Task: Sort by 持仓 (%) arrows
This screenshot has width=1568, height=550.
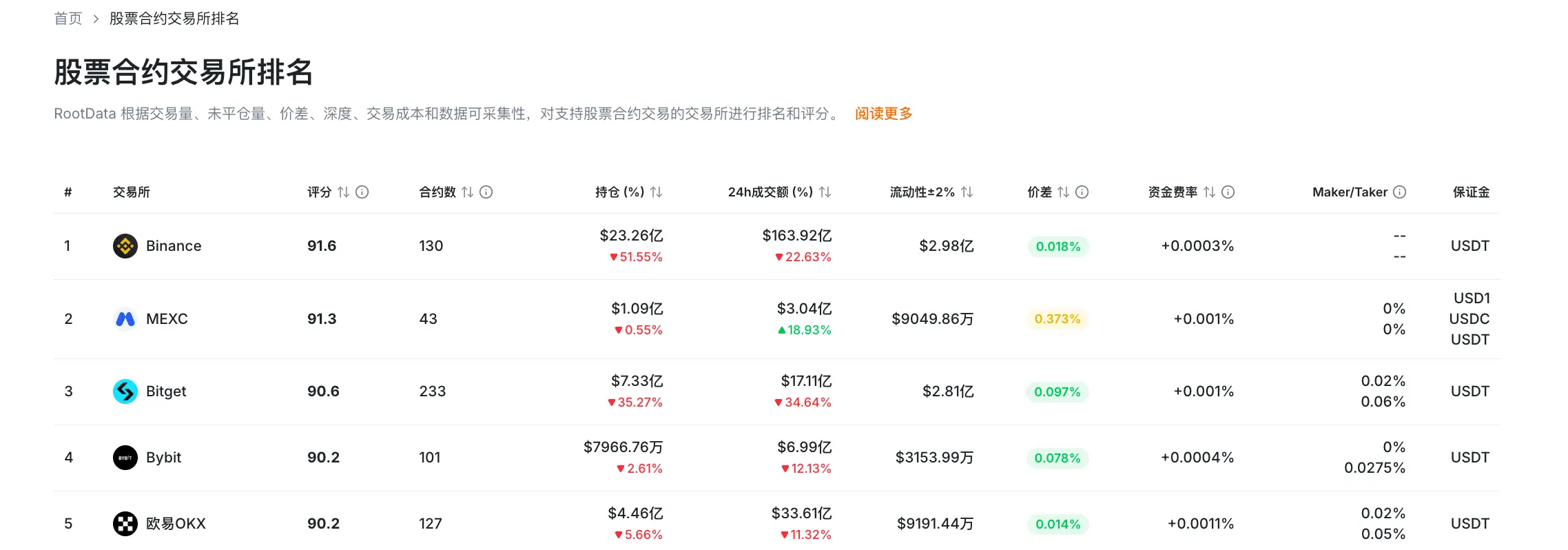Action: [x=656, y=192]
